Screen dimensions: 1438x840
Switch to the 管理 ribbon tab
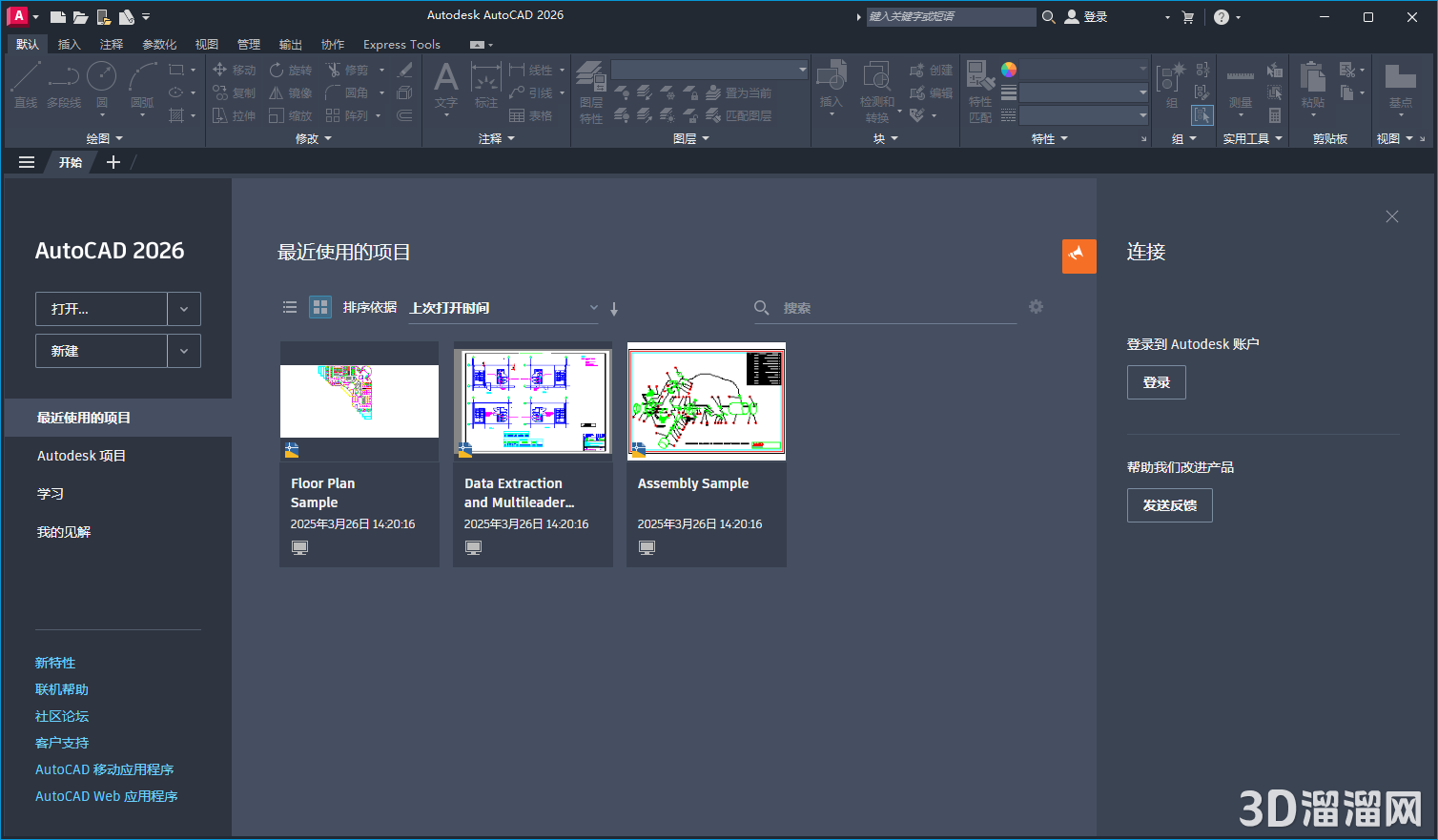coord(249,45)
